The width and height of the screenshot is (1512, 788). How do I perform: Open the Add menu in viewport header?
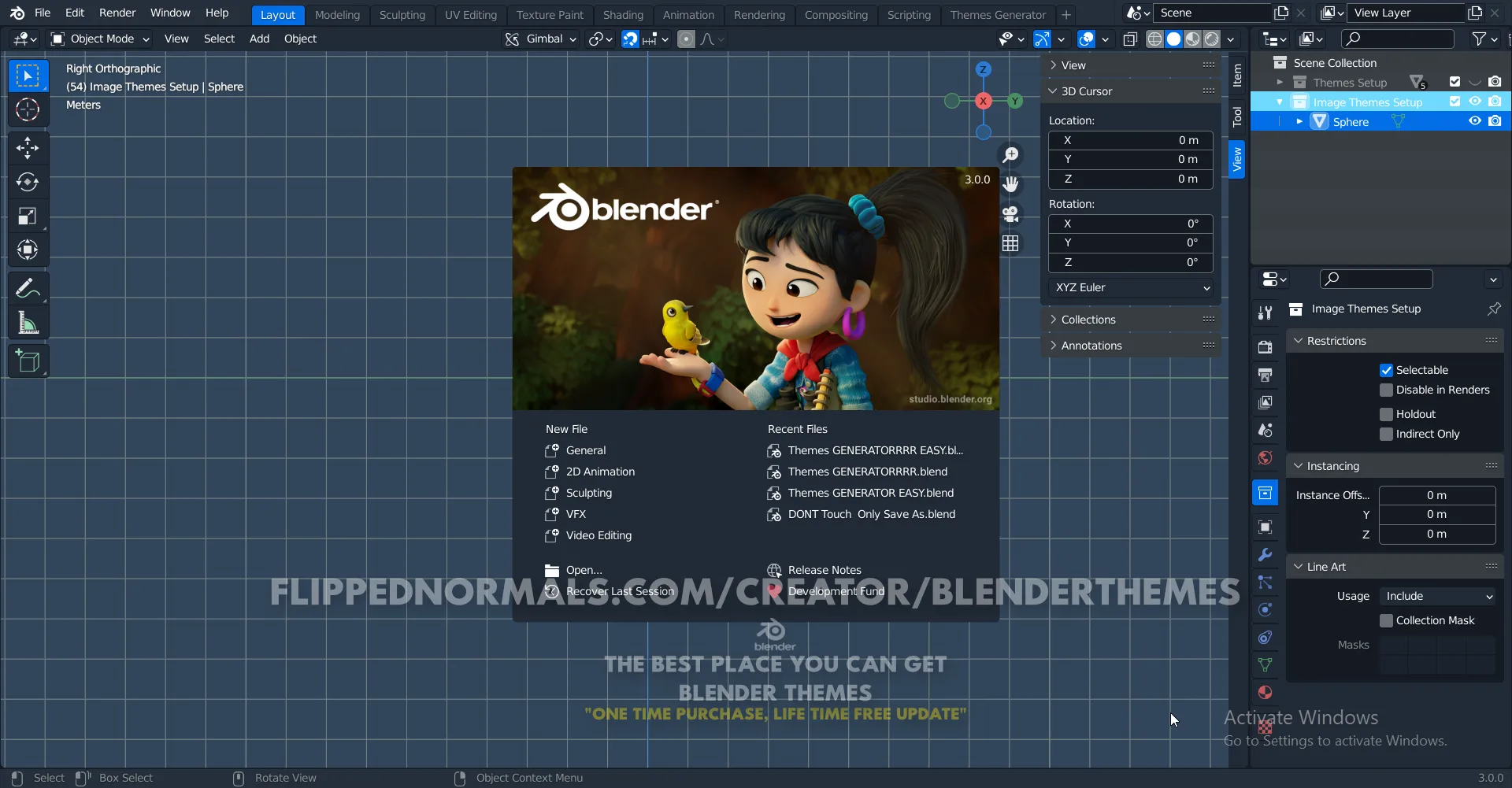point(259,39)
